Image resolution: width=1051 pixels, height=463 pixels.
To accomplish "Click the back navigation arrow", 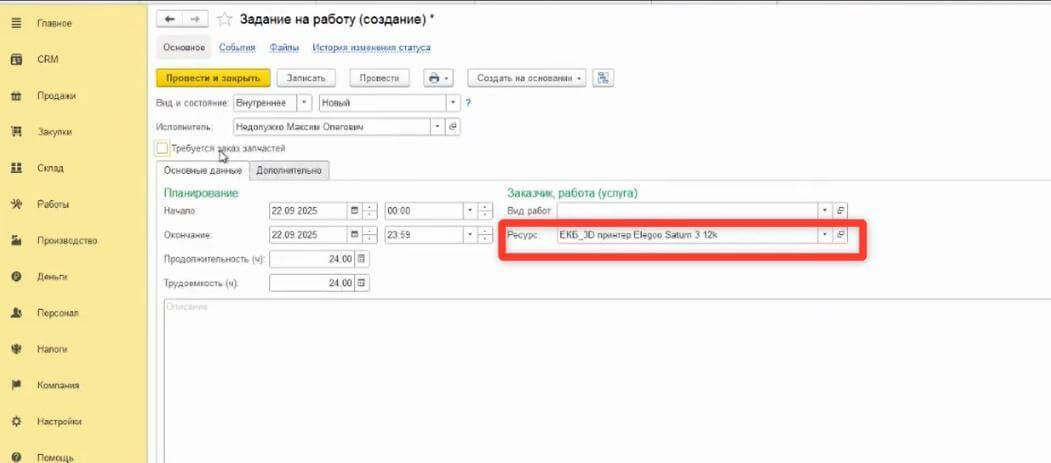I will (x=170, y=19).
